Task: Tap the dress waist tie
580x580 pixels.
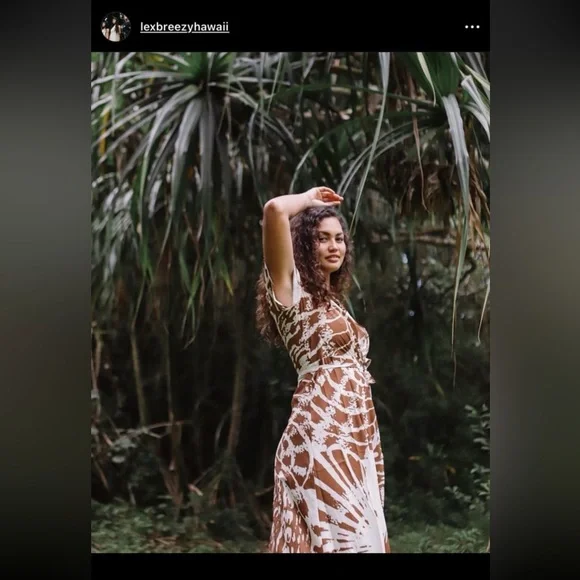Action: click(x=335, y=368)
